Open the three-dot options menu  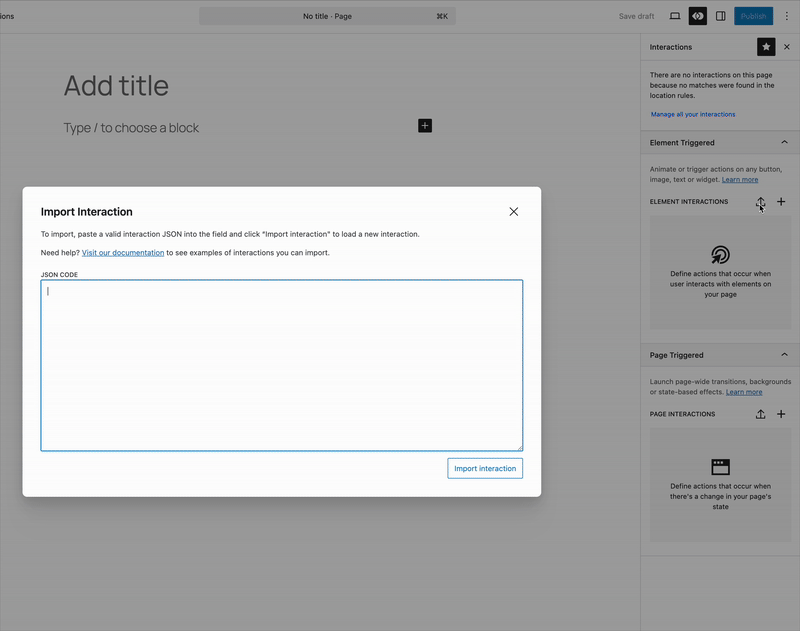786,16
